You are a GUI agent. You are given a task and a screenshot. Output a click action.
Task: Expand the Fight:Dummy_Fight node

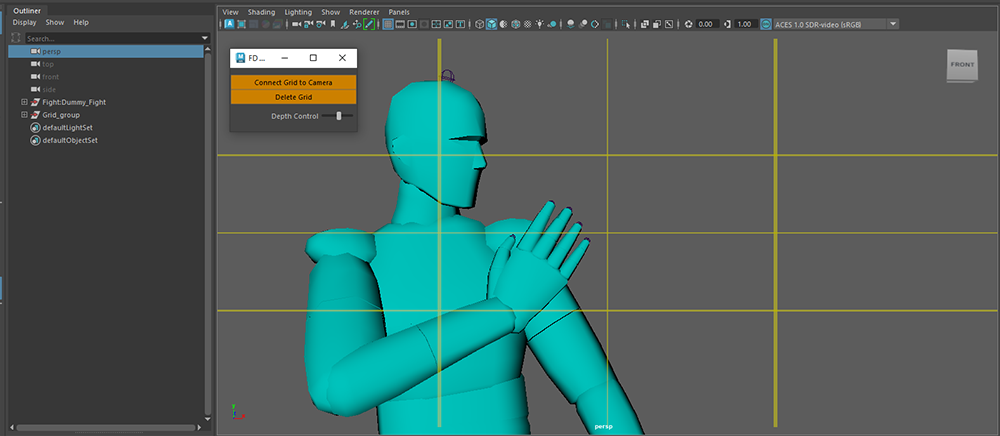pos(24,102)
